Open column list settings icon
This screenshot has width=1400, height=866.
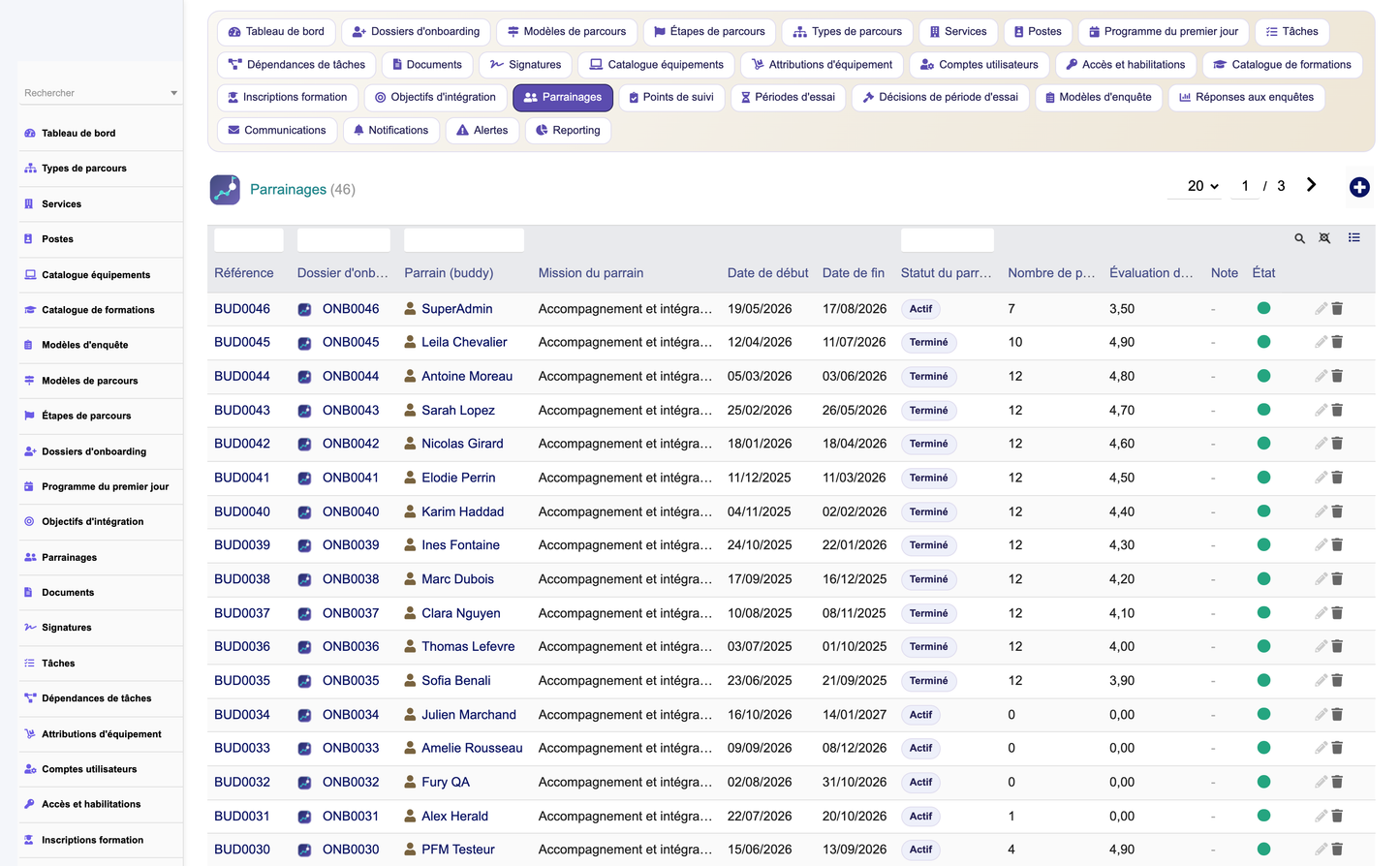[x=1353, y=237]
